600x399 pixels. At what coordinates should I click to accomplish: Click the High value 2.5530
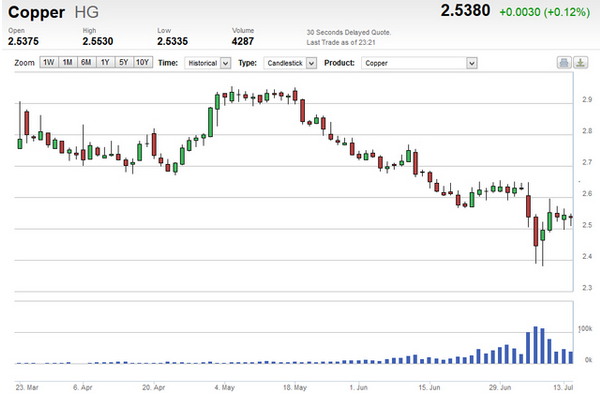pos(98,41)
